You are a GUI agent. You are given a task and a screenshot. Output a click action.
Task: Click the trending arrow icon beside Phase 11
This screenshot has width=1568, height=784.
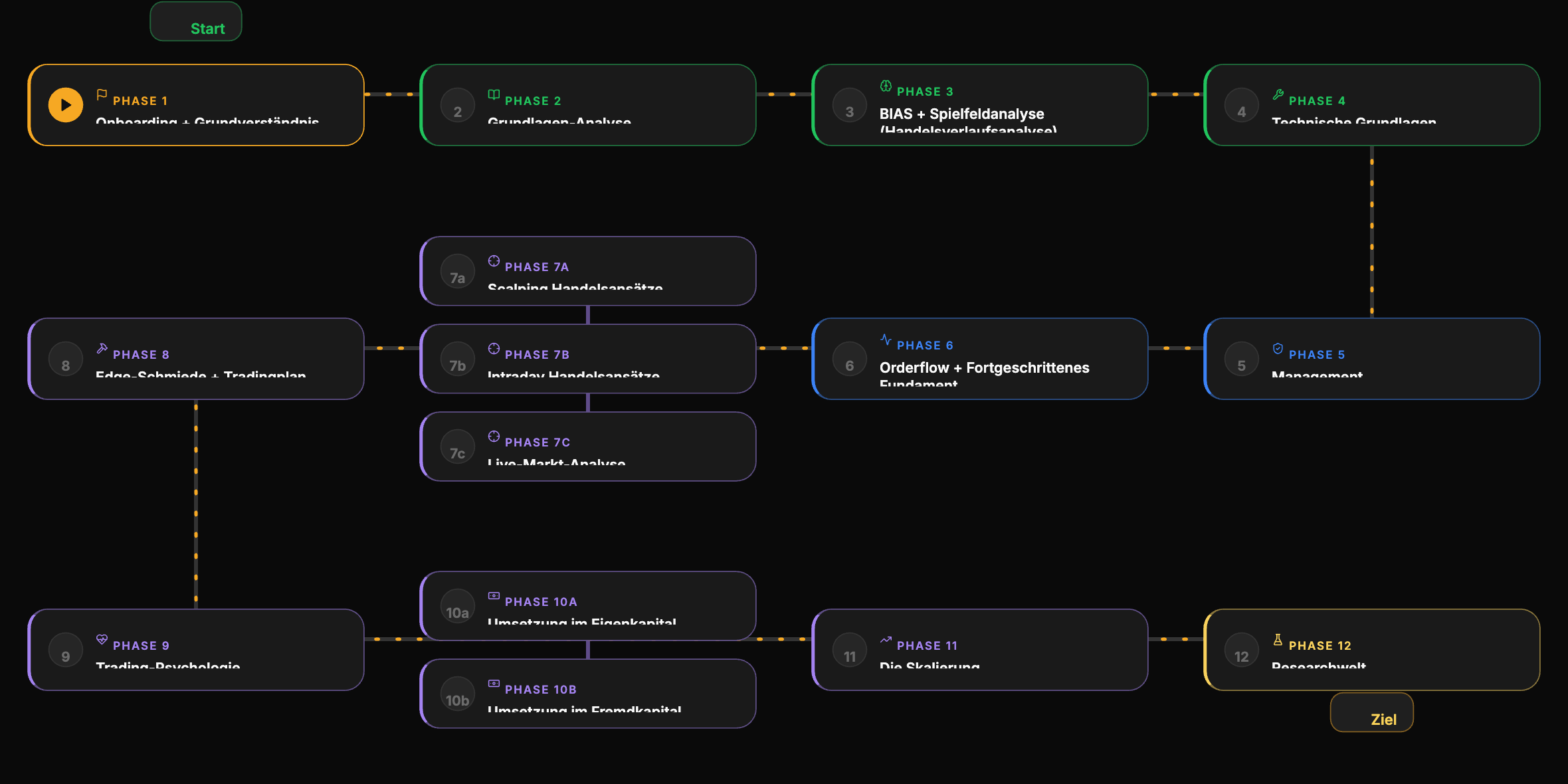point(886,640)
